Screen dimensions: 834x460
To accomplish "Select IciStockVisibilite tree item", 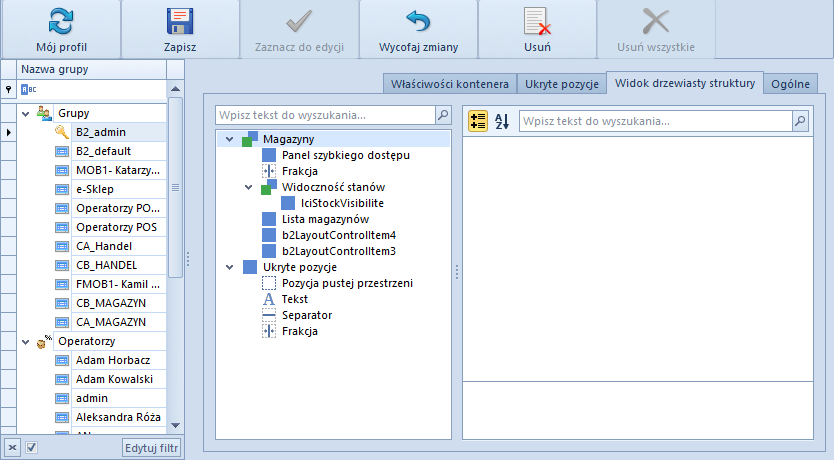I will click(x=342, y=203).
